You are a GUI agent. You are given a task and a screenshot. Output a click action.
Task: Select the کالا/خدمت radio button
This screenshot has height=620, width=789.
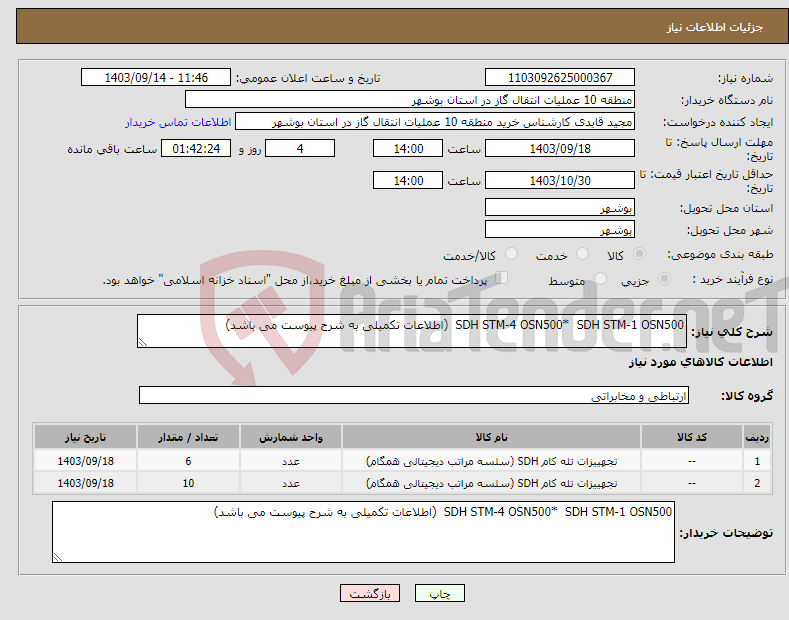[x=511, y=254]
